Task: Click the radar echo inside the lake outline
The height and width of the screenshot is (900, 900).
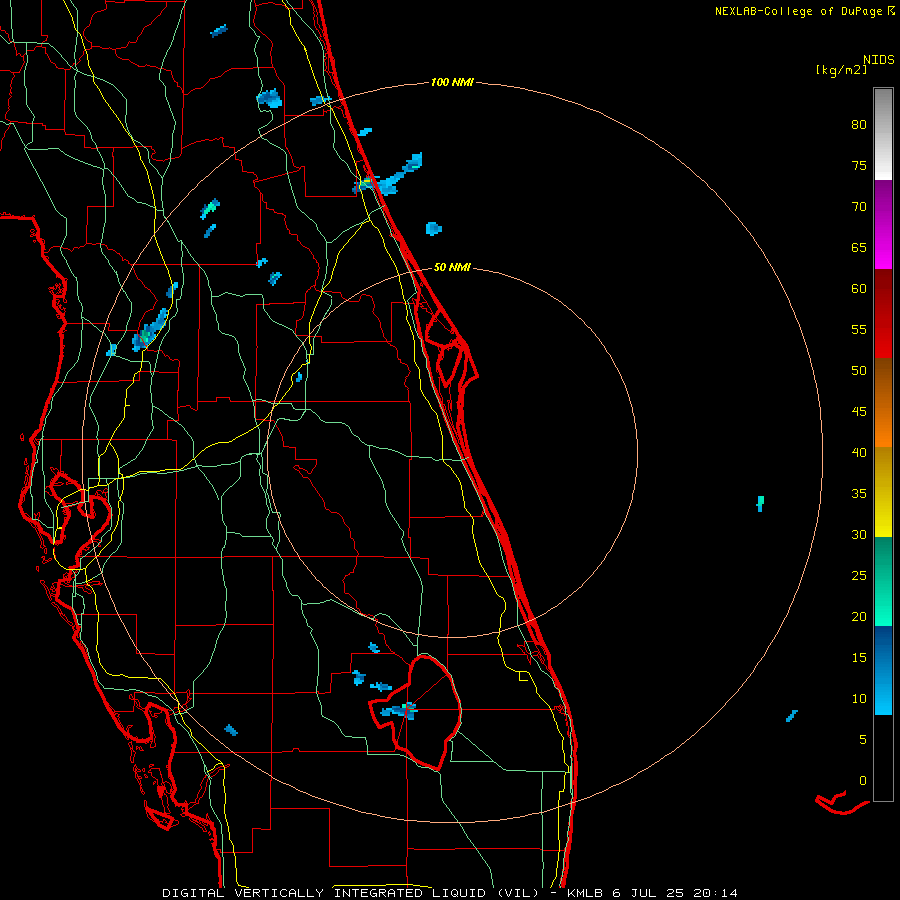Action: tap(399, 710)
